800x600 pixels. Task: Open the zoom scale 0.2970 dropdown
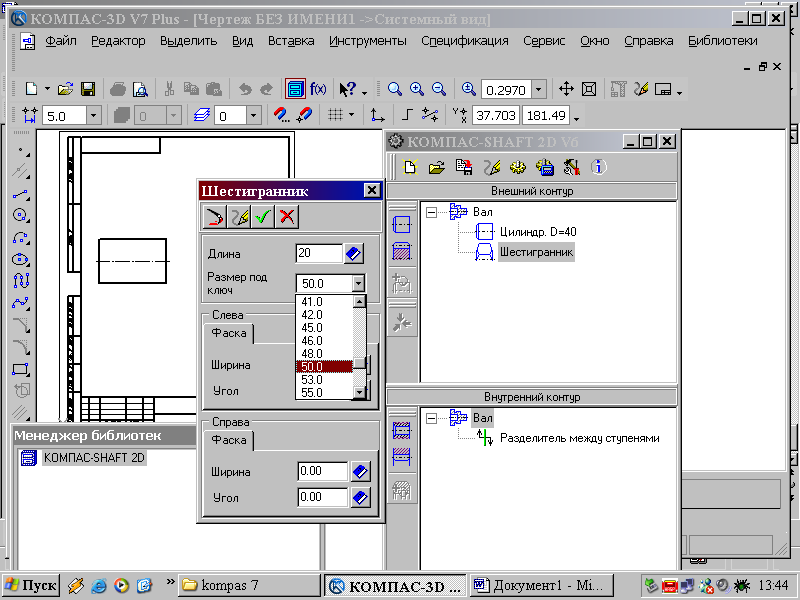pyautogui.click(x=539, y=90)
